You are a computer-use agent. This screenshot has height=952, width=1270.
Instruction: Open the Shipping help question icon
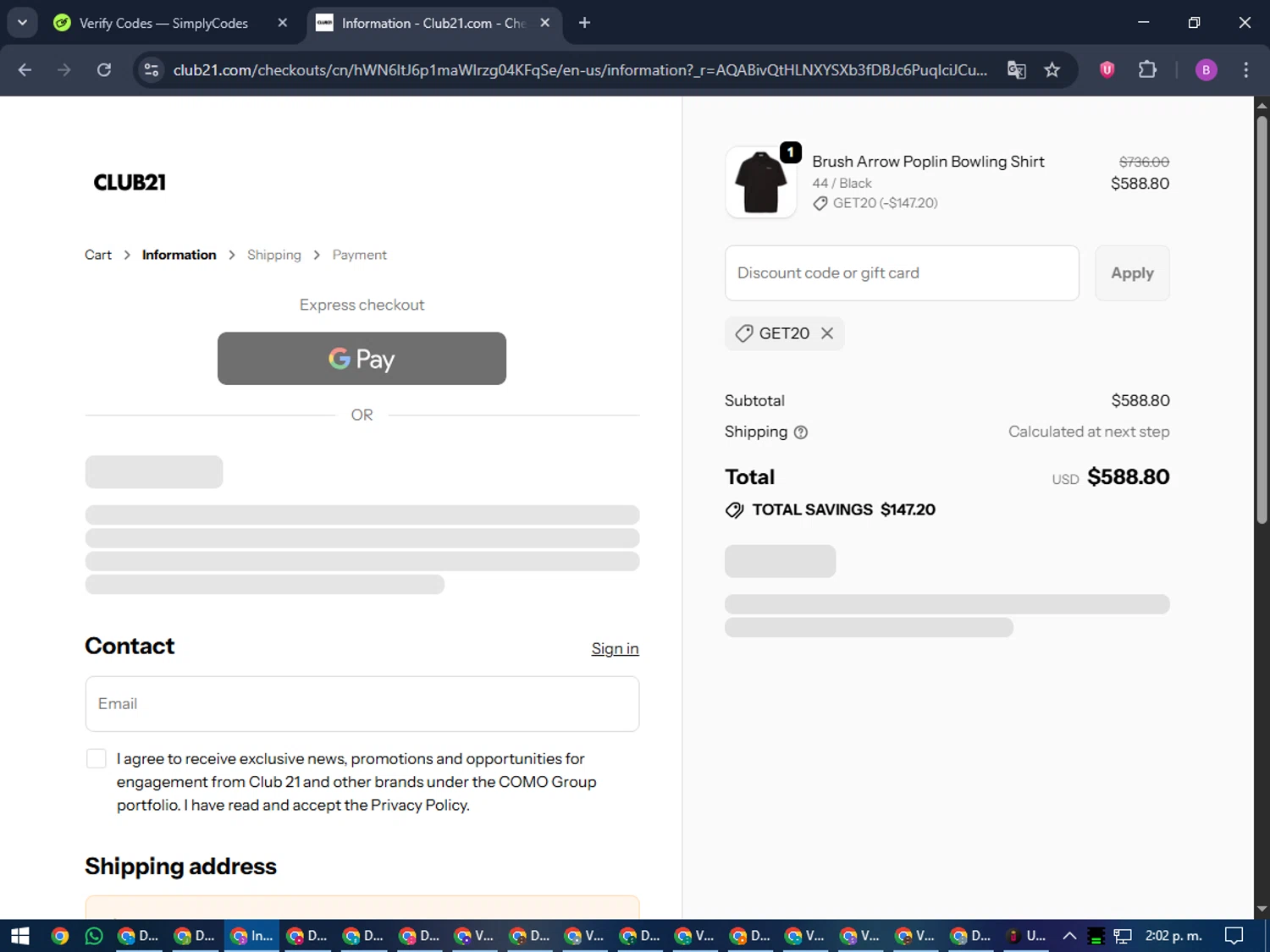click(801, 432)
